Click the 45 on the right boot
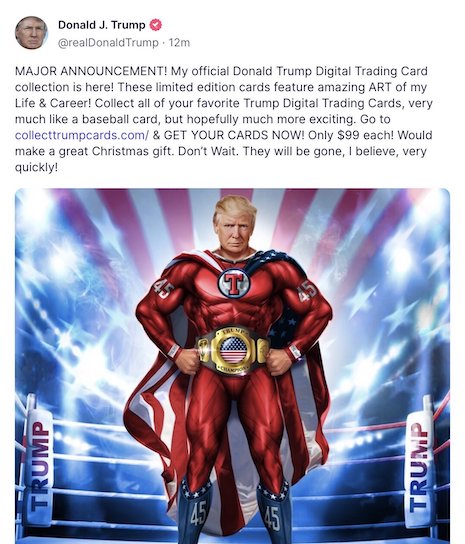The height and width of the screenshot is (544, 465). [x=272, y=517]
